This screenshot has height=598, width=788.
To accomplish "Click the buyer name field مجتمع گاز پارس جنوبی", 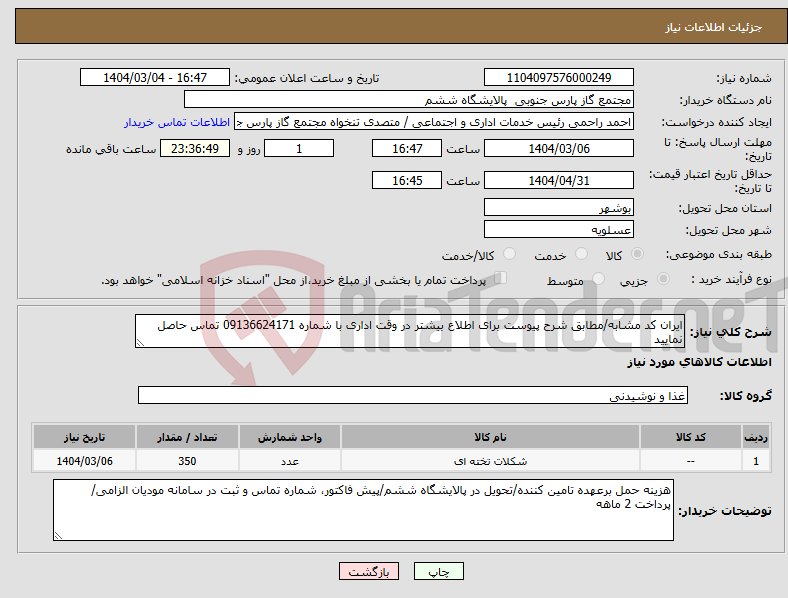I will click(x=409, y=99).
